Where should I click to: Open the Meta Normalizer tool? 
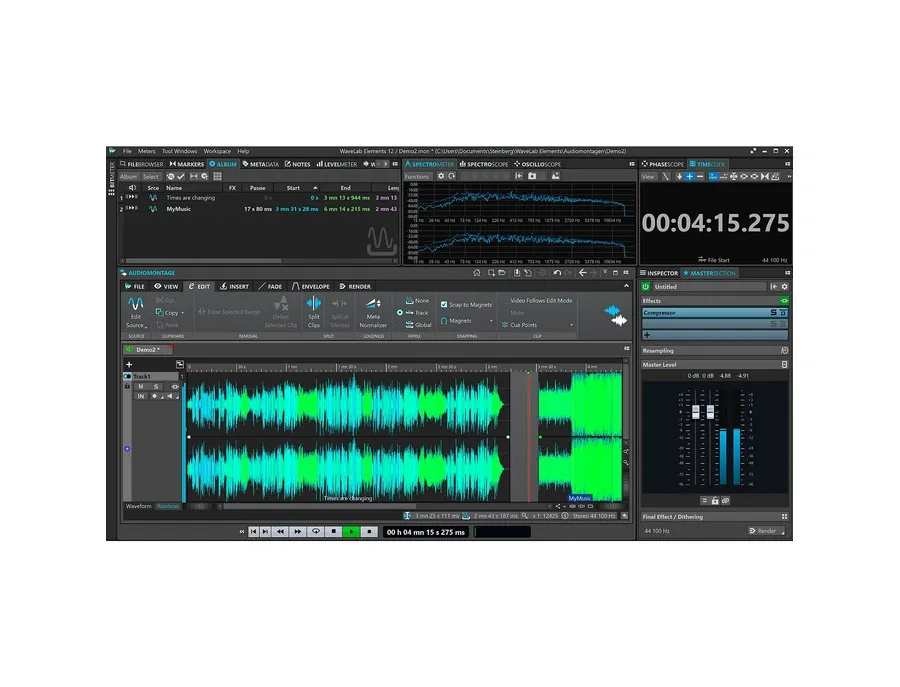tap(373, 312)
